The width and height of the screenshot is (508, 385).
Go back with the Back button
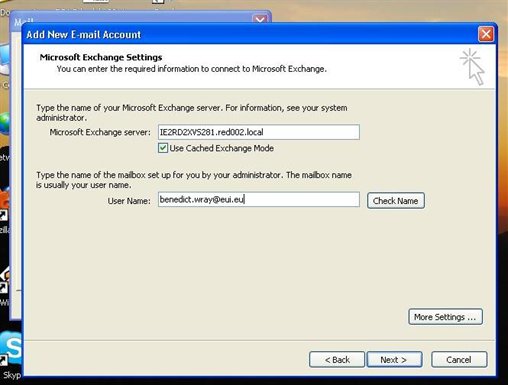pyautogui.click(x=337, y=360)
